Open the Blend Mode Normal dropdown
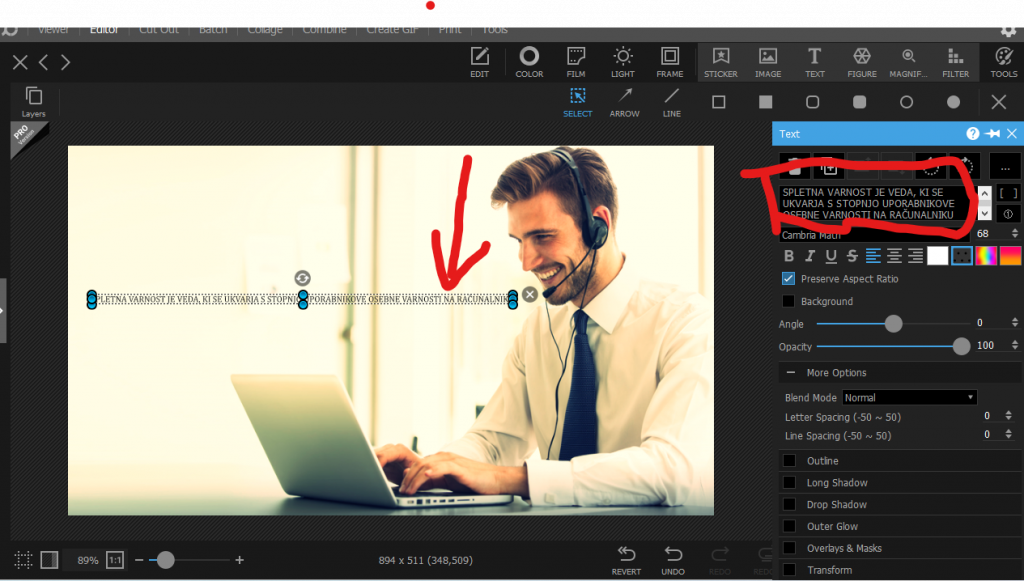Screen dimensions: 1024x581 point(909,398)
